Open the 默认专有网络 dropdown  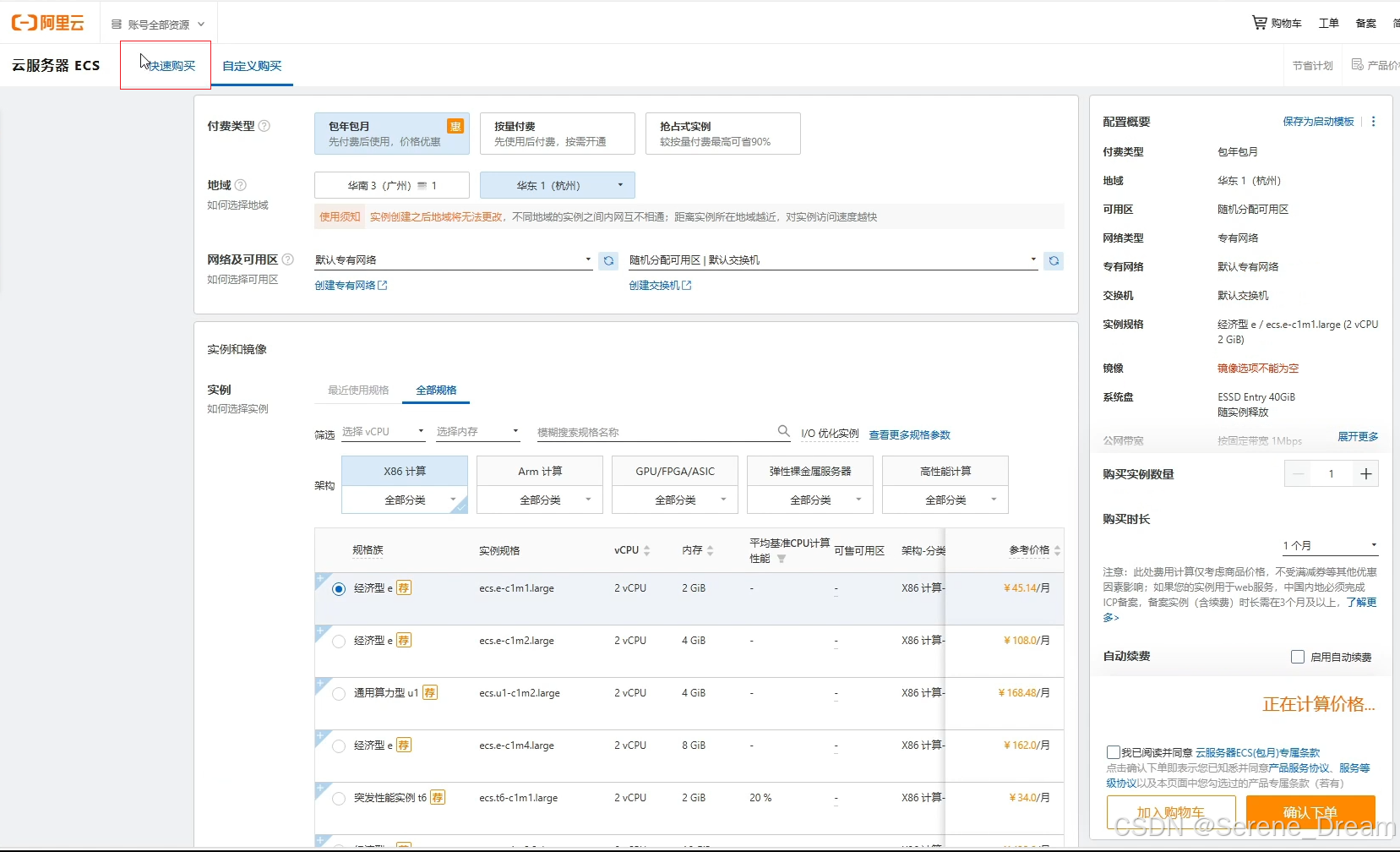click(454, 260)
